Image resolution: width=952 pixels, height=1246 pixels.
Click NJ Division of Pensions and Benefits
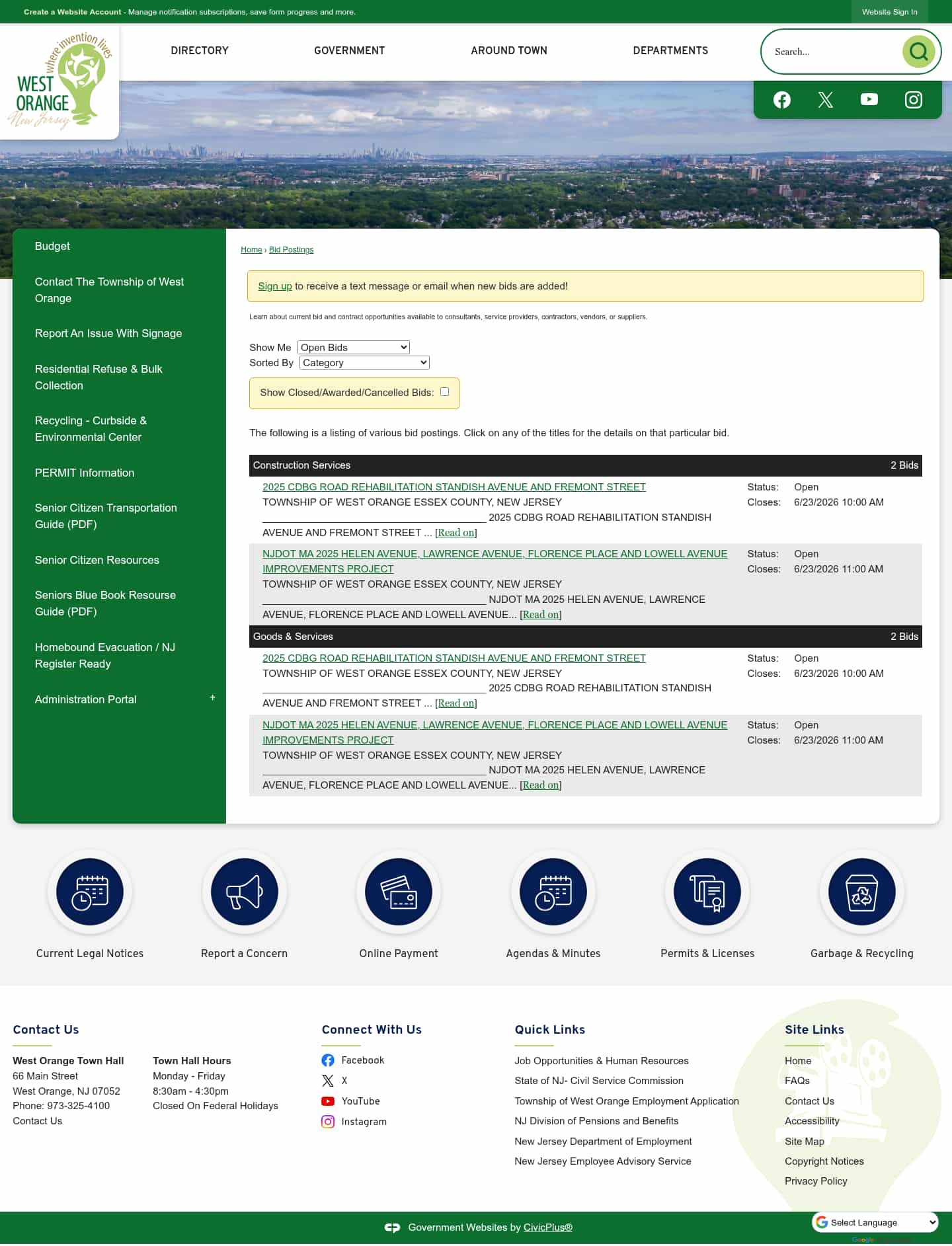[x=596, y=1121]
